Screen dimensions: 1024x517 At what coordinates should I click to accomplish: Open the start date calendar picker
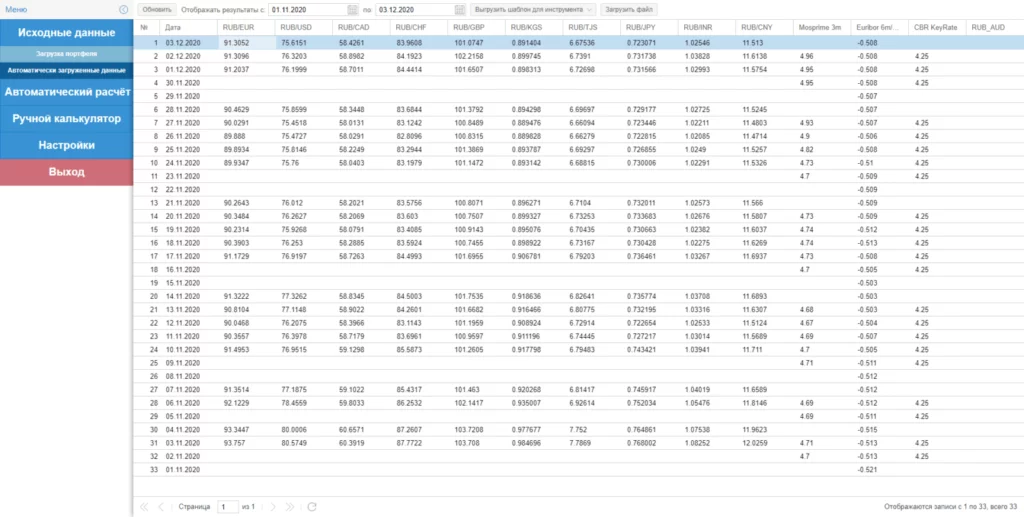click(x=352, y=9)
